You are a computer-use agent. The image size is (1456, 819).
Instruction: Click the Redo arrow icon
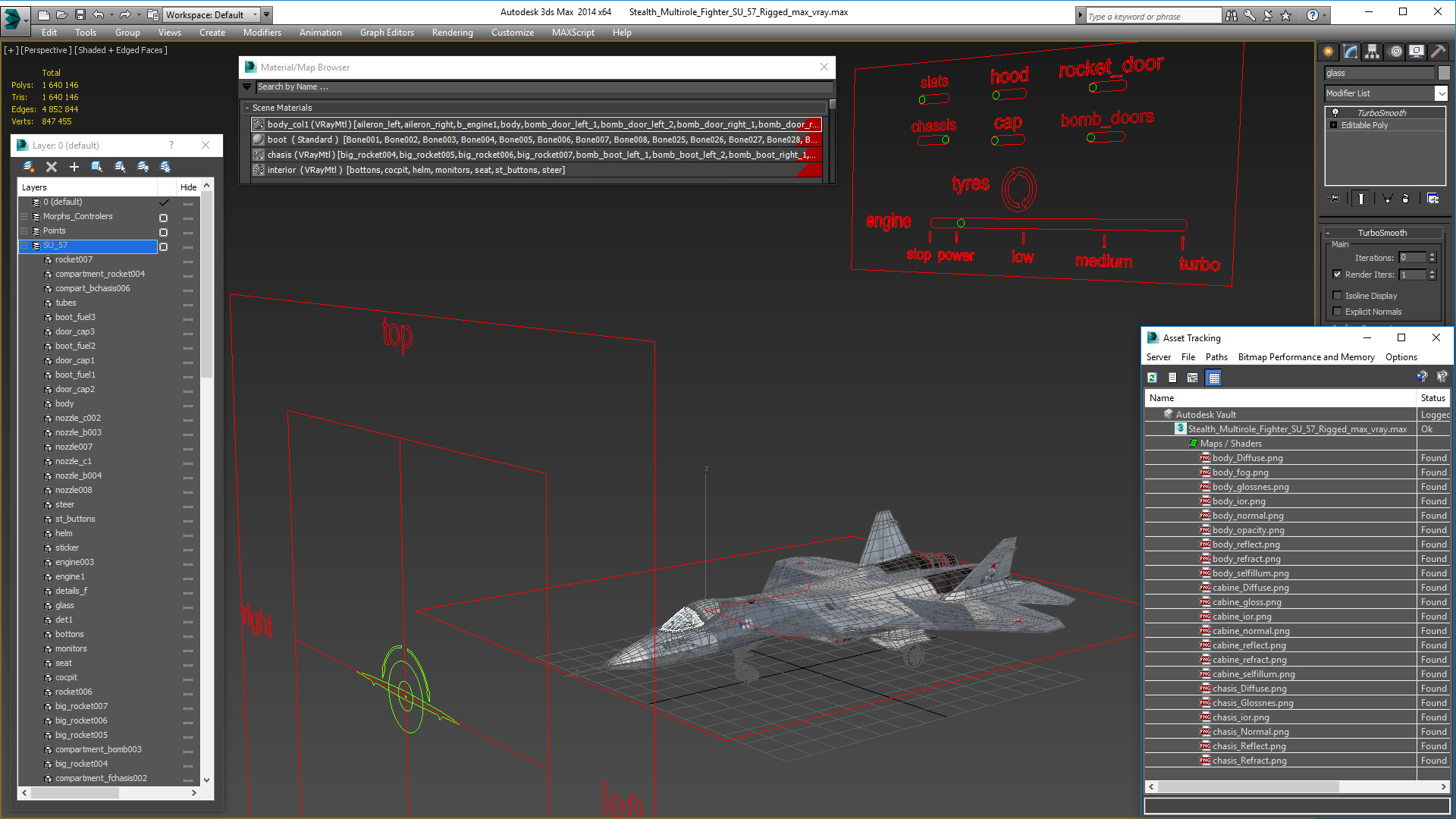coord(125,14)
